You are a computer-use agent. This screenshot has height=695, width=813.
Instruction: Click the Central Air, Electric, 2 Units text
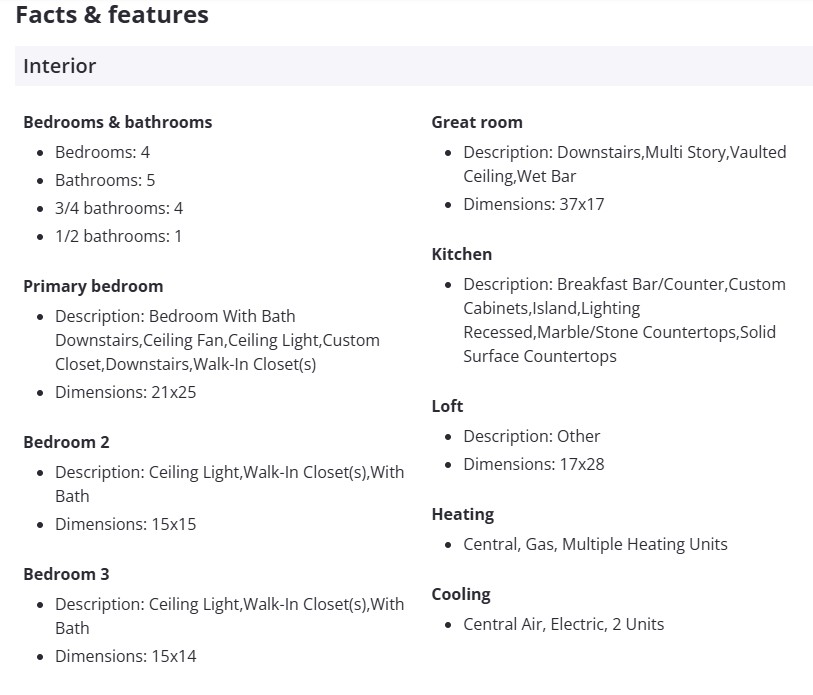click(x=563, y=624)
